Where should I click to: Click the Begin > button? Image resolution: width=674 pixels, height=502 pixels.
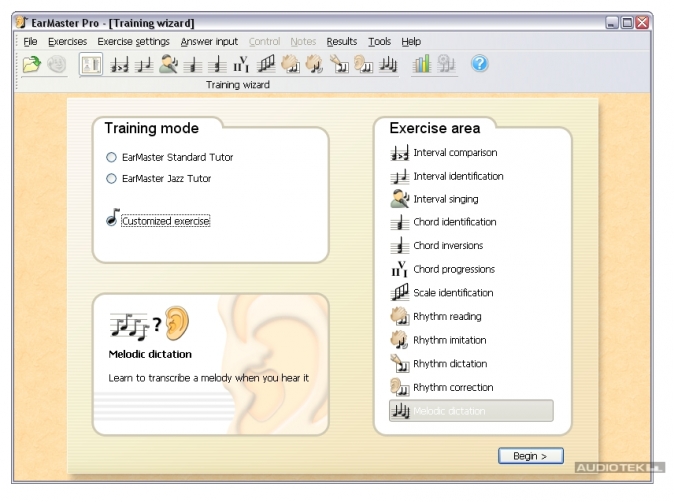click(x=530, y=456)
